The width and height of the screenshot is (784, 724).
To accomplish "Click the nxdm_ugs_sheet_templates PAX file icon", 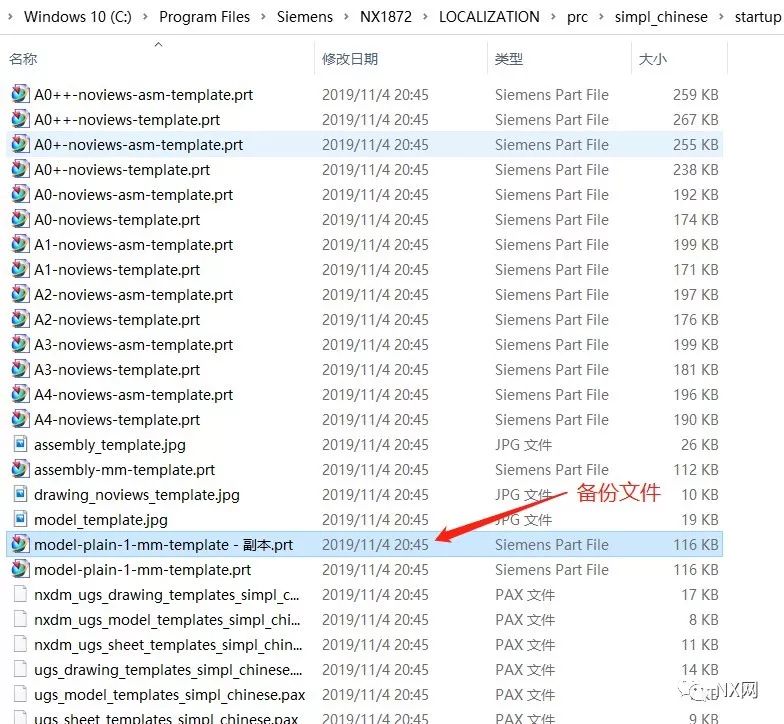I will coord(20,644).
